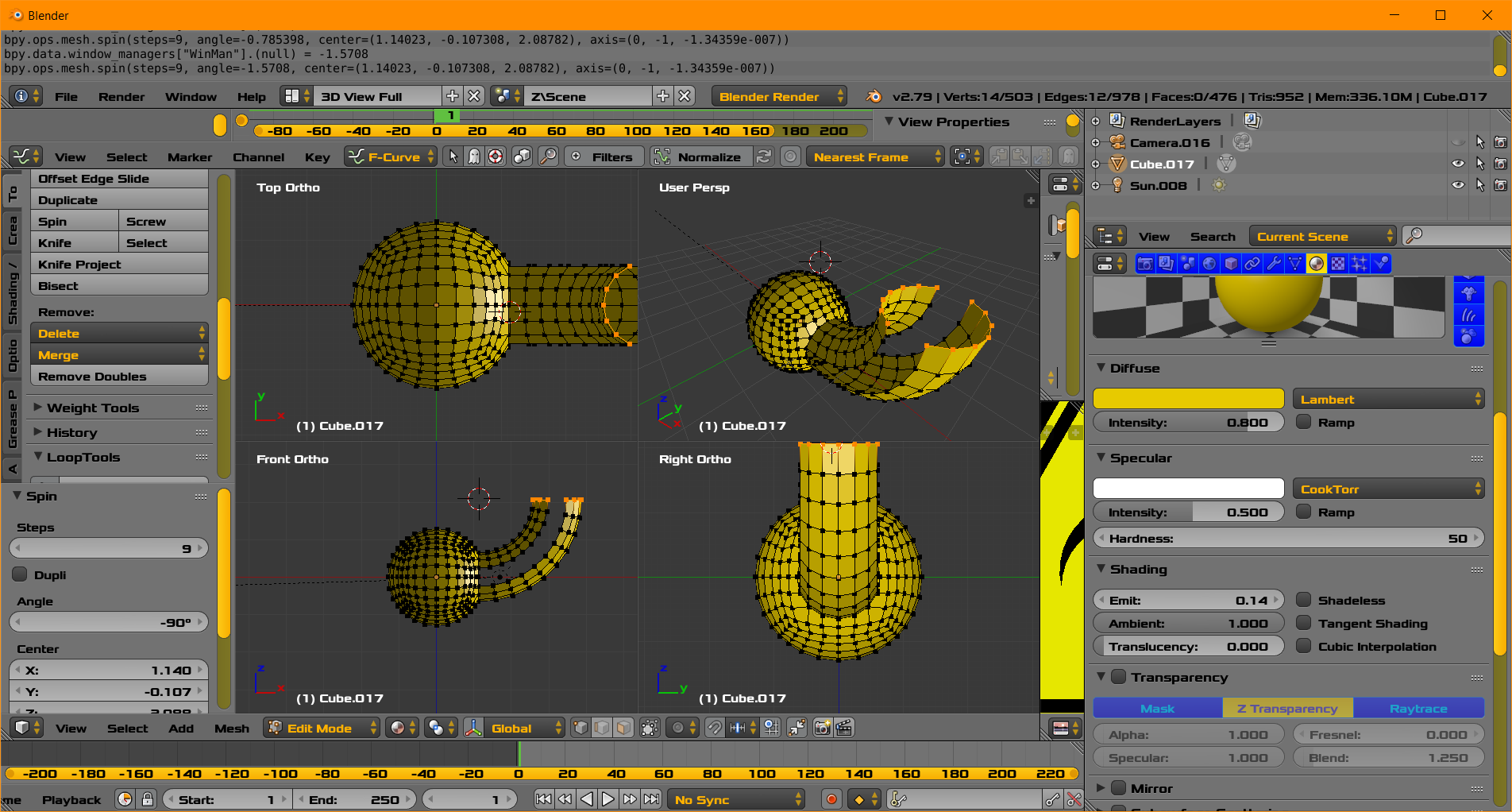Image resolution: width=1512 pixels, height=812 pixels.
Task: Click the OpenGL render animation clapper icon
Action: coord(844,728)
